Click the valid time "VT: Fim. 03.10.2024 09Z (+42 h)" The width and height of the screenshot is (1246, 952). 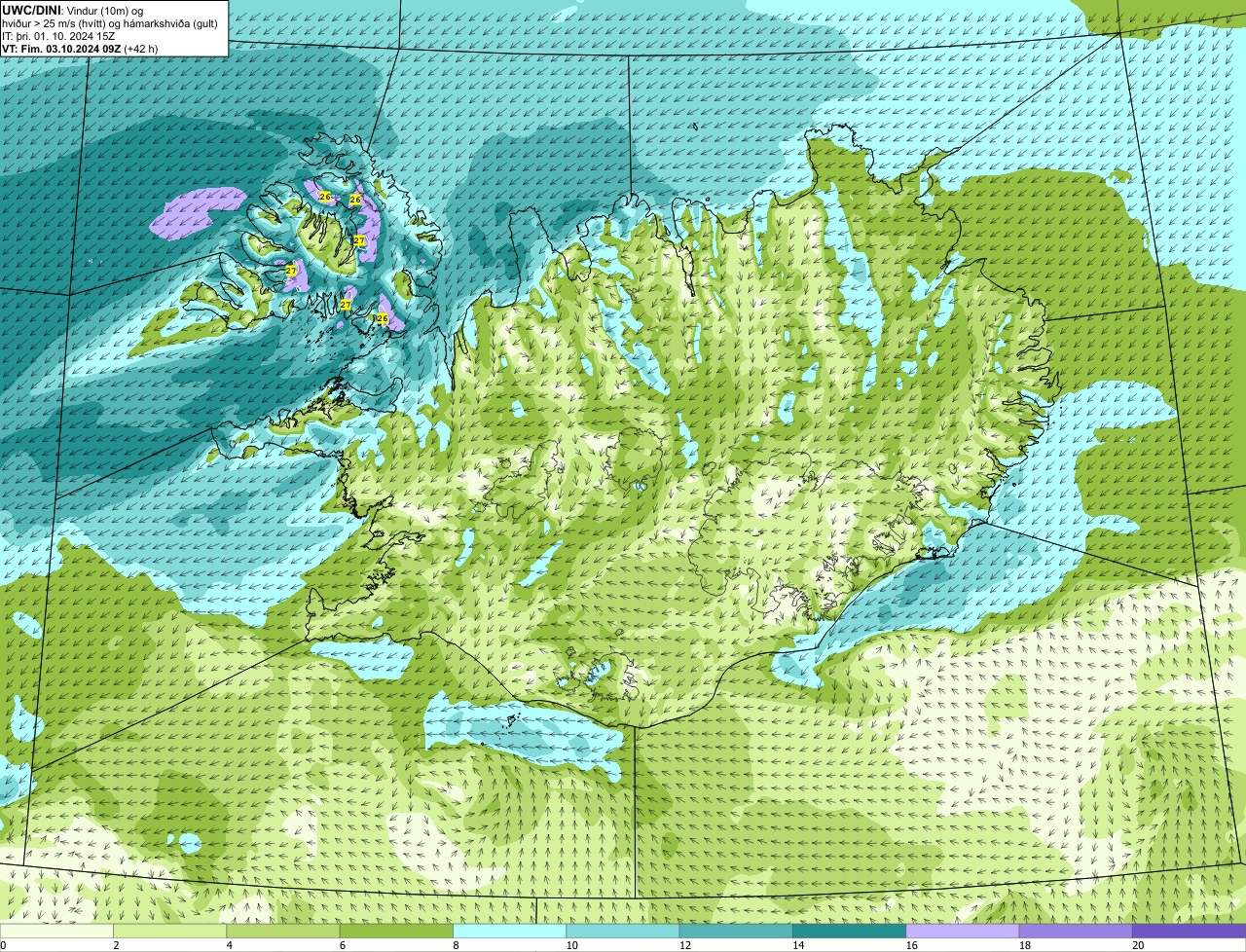[x=80, y=49]
